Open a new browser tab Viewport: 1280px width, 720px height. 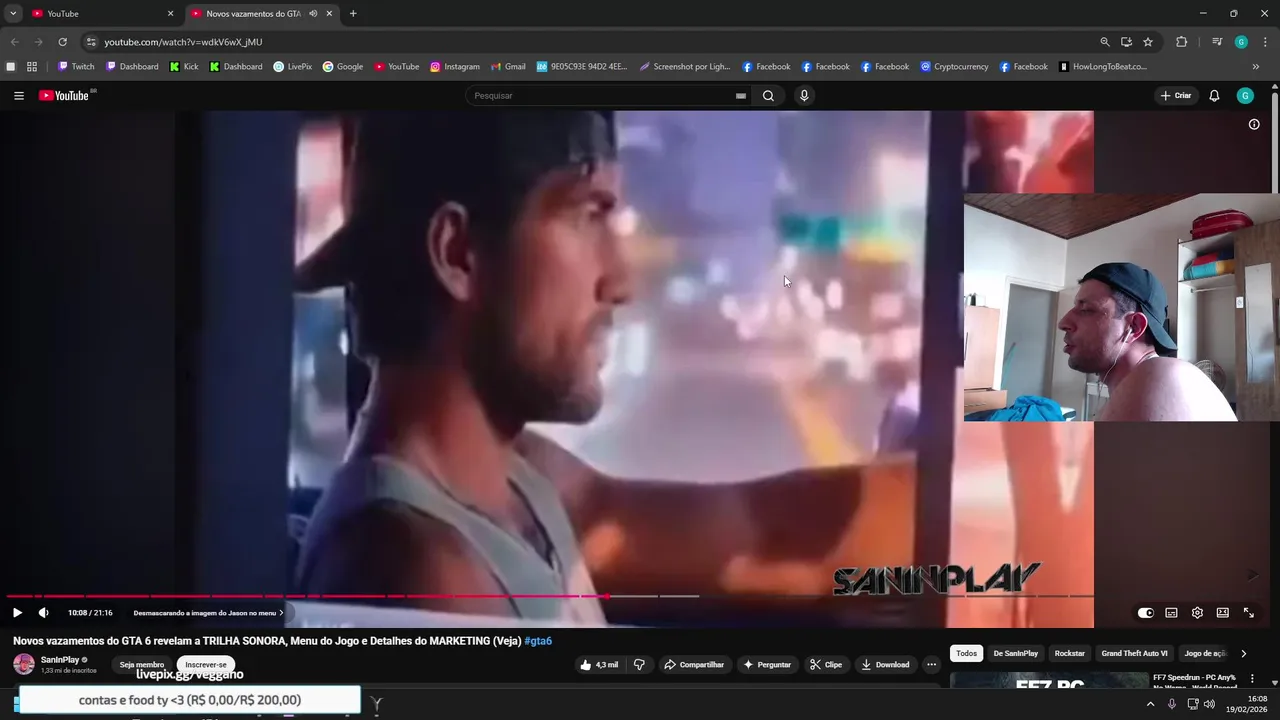pyautogui.click(x=353, y=14)
